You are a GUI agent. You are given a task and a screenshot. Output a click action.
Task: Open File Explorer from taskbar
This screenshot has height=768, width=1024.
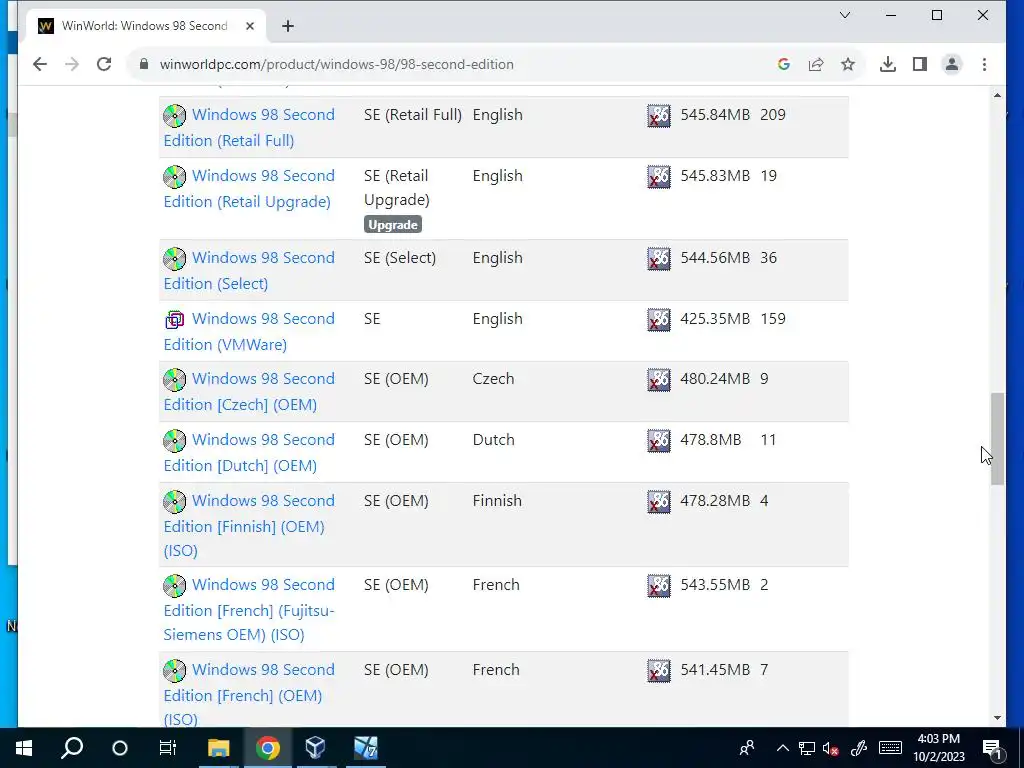(x=219, y=748)
